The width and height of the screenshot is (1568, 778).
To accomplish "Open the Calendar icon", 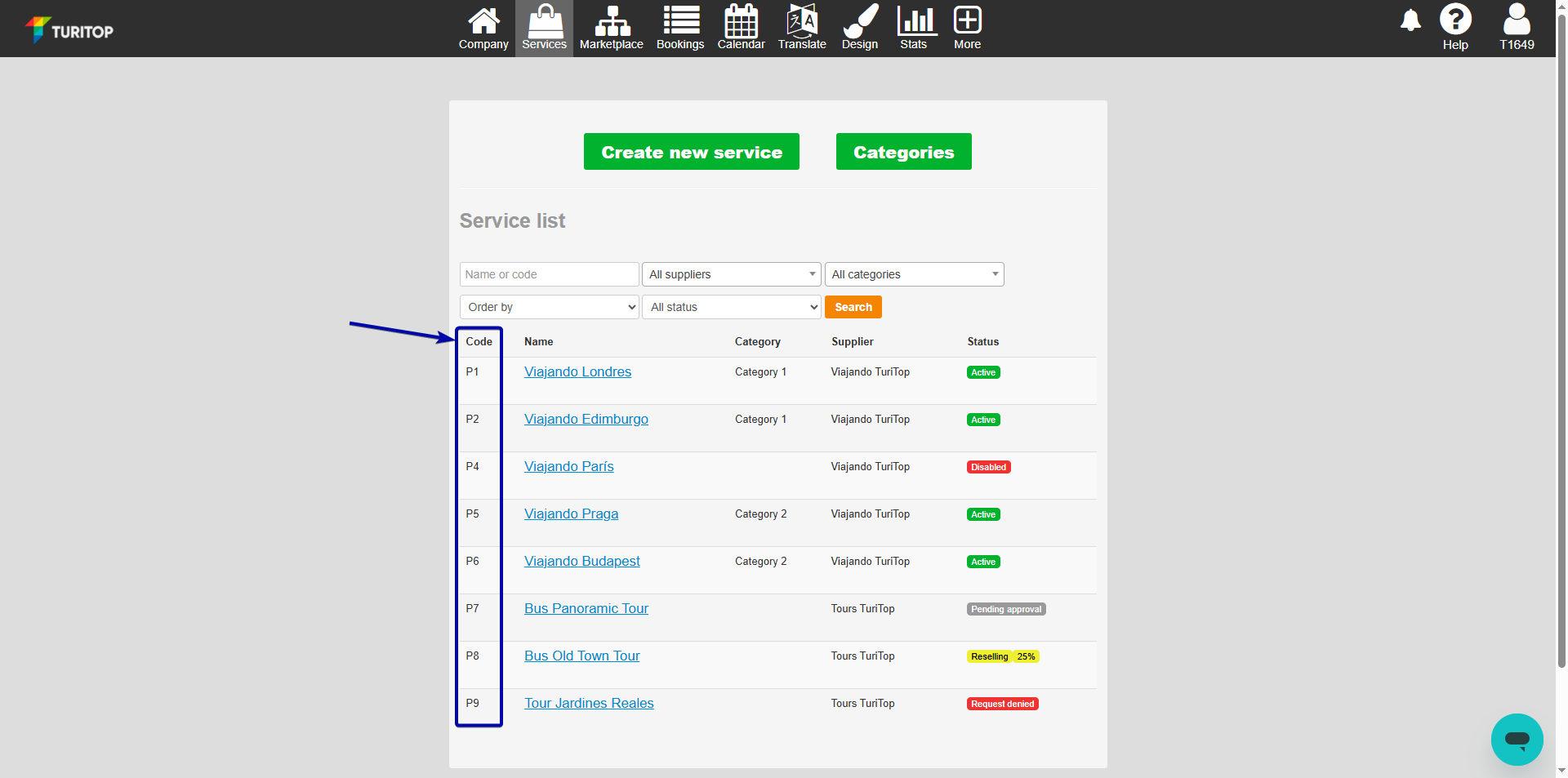I will pos(741,22).
